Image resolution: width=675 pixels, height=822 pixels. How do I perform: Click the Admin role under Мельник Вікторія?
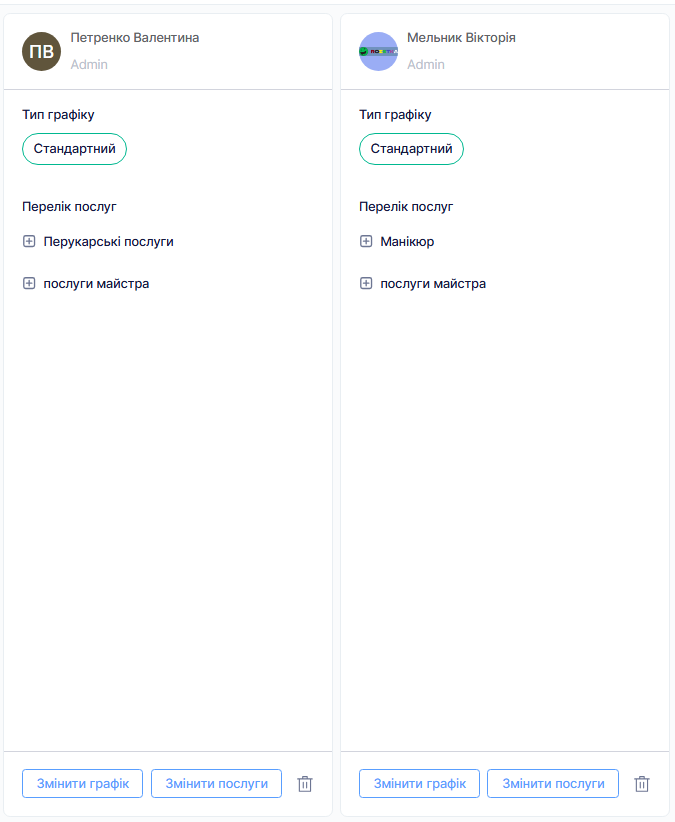pyautogui.click(x=426, y=64)
